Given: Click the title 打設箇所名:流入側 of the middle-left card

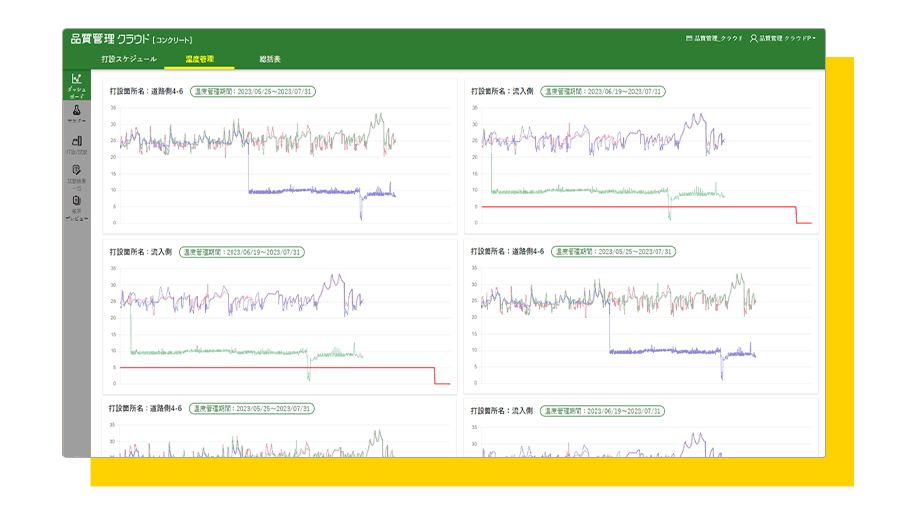Looking at the screenshot, I should [141, 252].
